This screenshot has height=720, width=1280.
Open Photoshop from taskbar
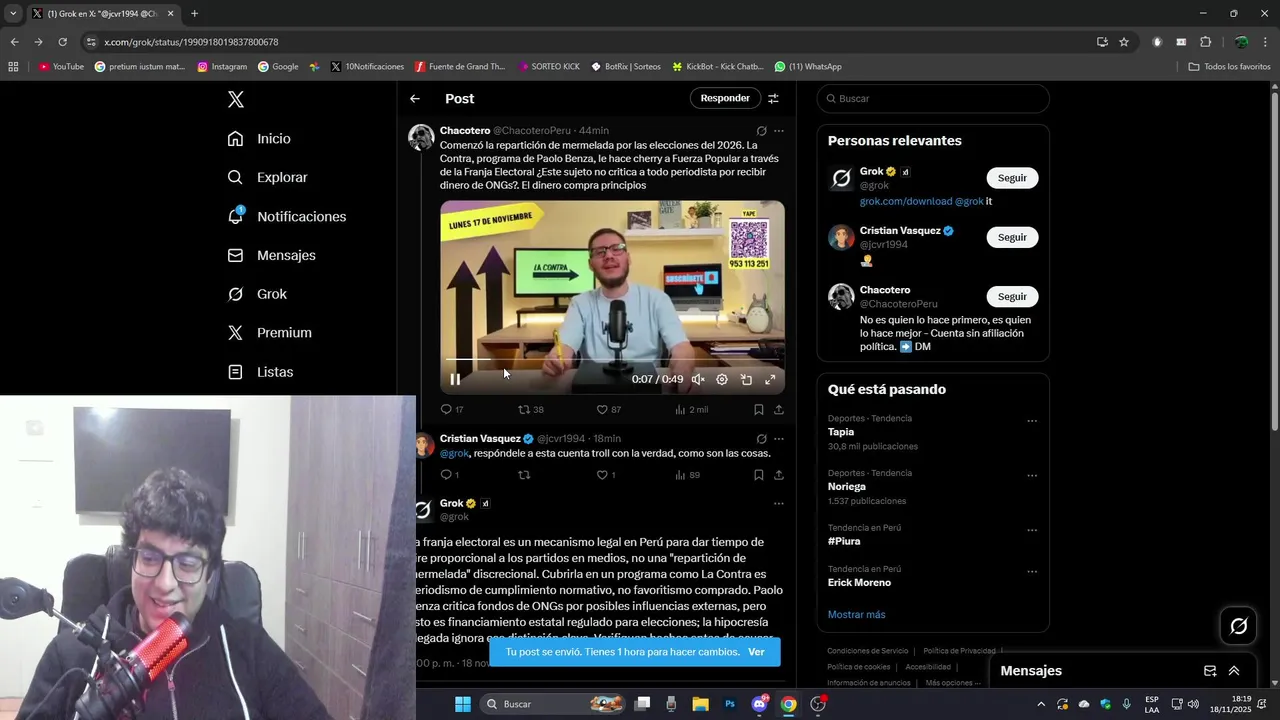(x=730, y=704)
